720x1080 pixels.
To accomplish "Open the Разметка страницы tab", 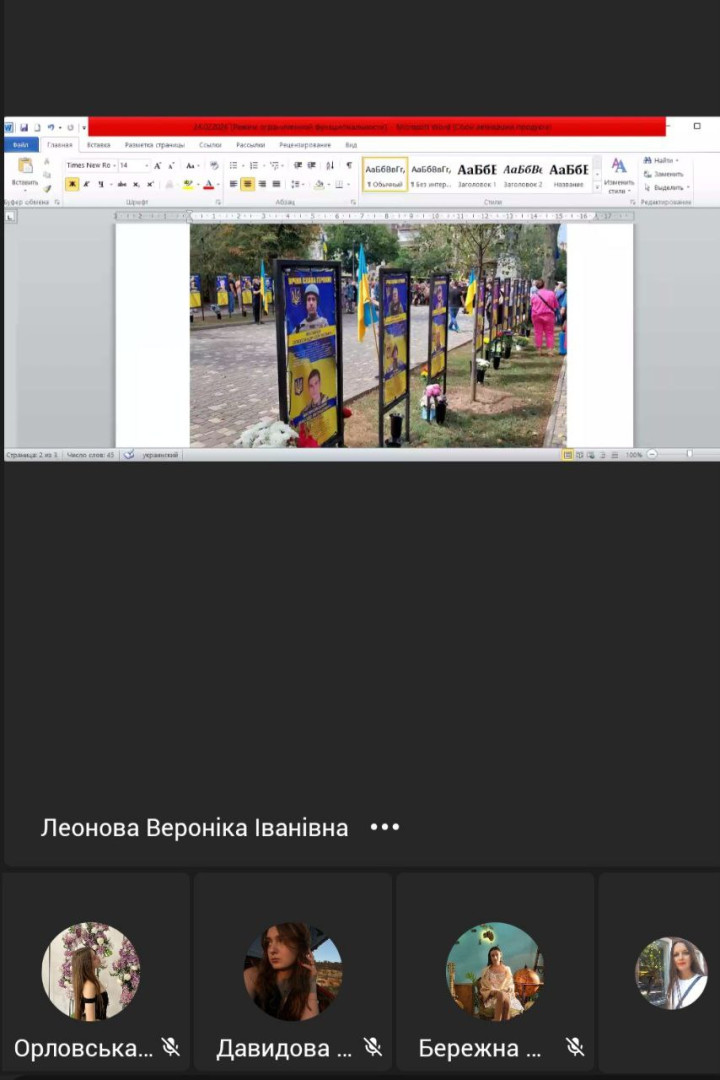I will pos(154,145).
